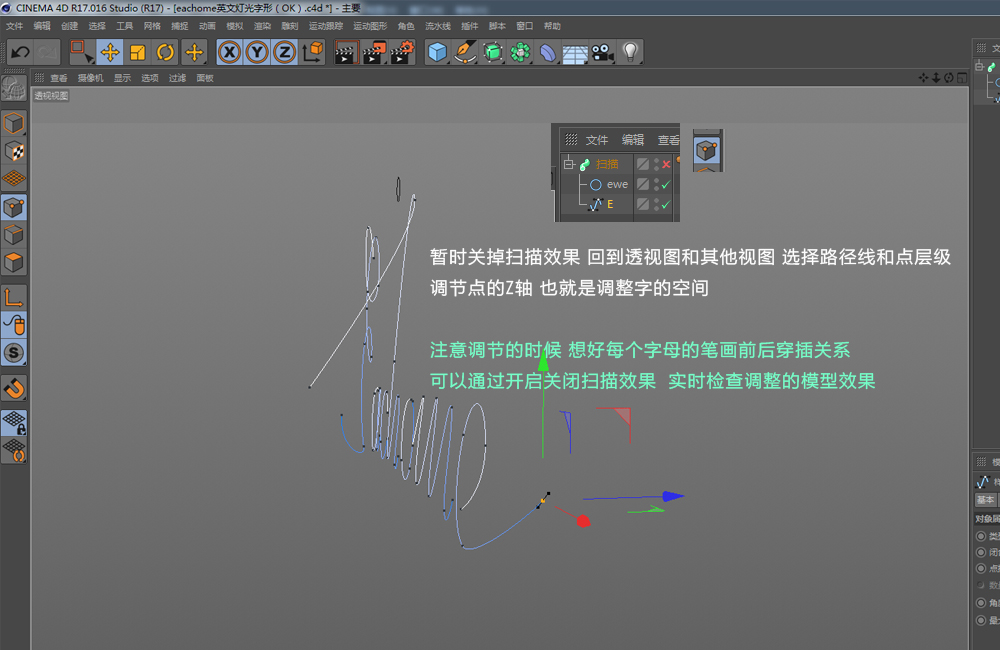1000x650 pixels.
Task: Toggle the E spline green check
Action: 666,205
